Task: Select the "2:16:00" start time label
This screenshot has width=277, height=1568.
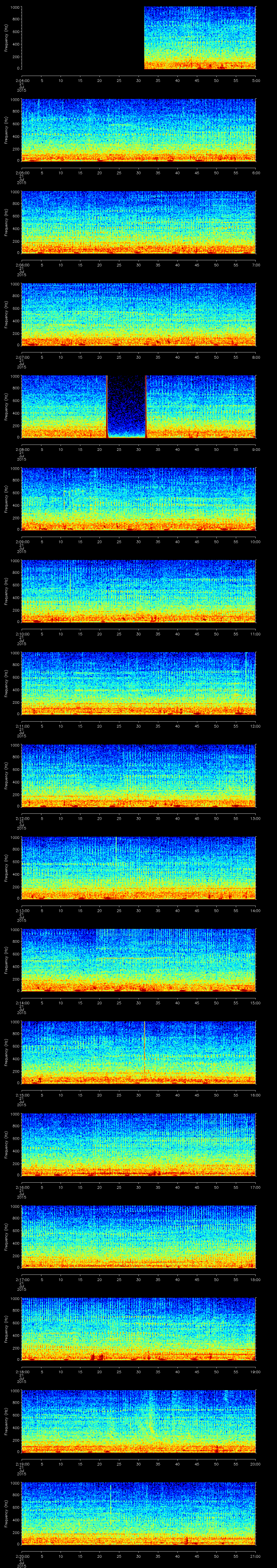Action: point(22,1187)
